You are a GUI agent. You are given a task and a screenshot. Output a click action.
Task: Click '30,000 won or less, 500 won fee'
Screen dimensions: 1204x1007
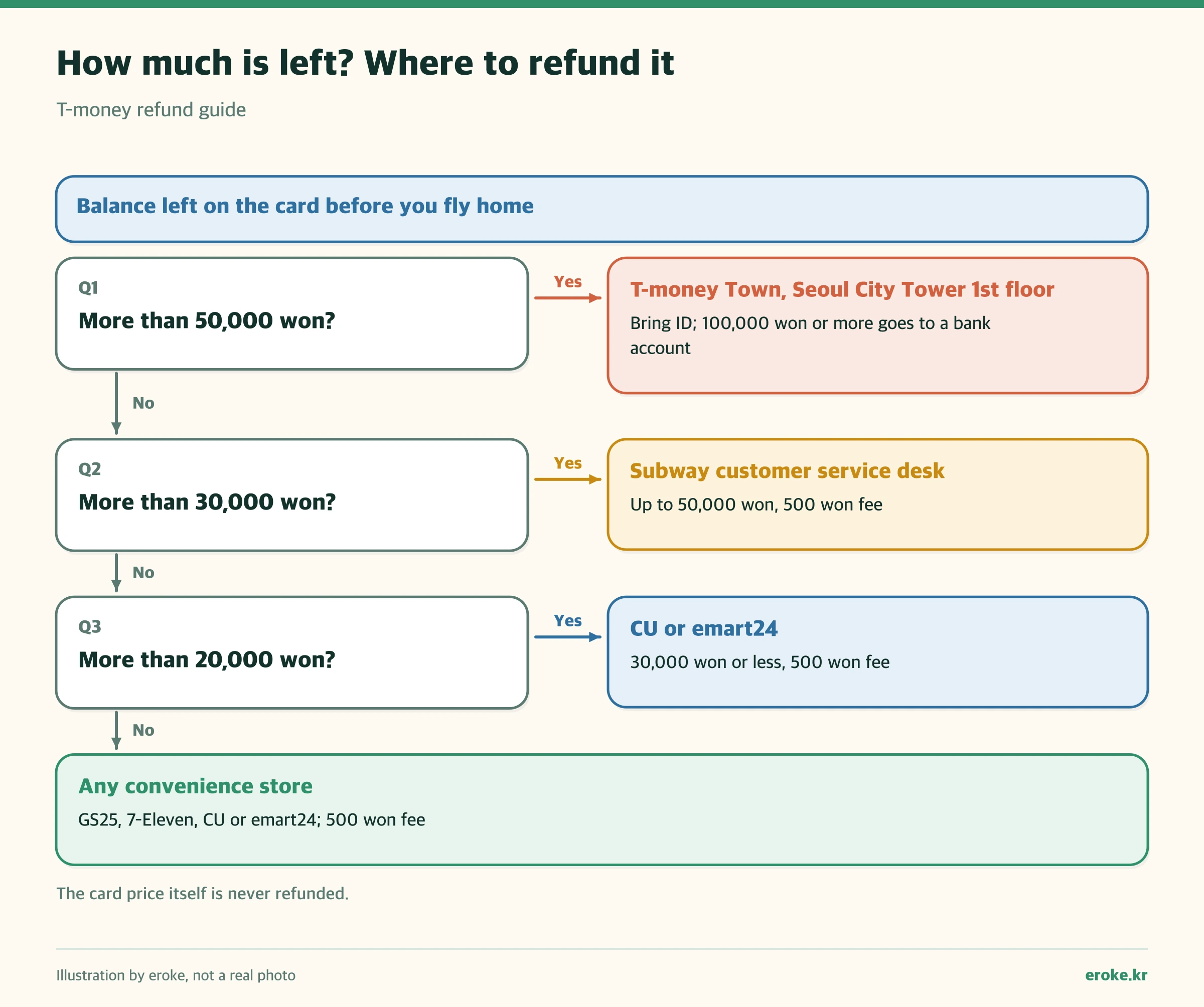760,662
